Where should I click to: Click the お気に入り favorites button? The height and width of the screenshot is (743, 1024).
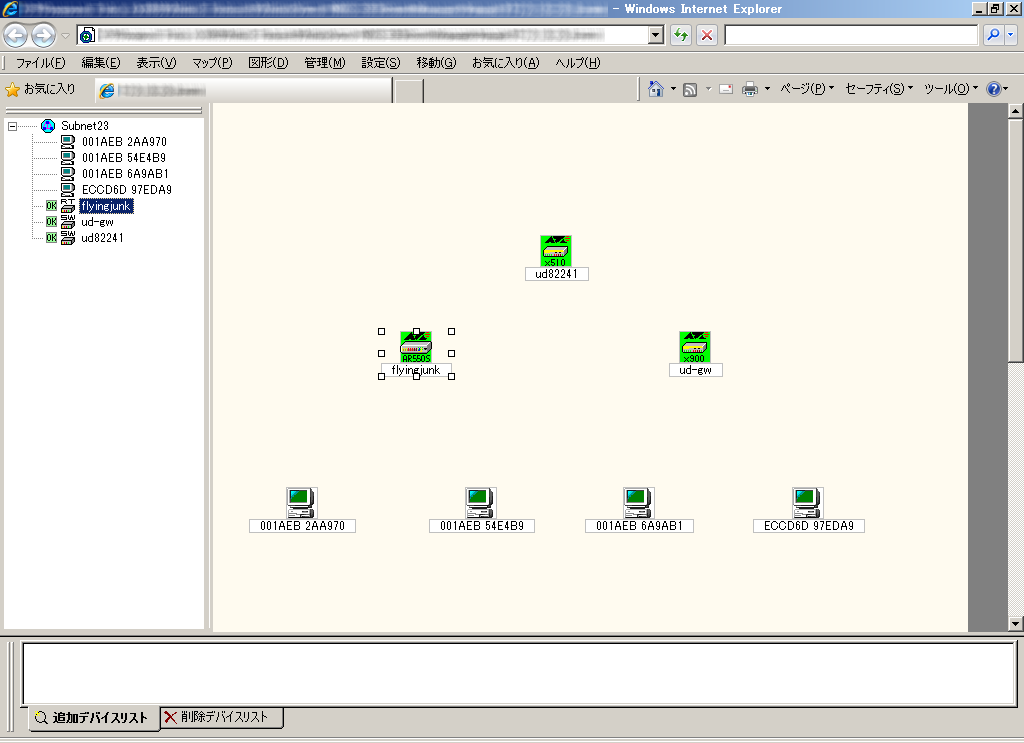[40, 89]
